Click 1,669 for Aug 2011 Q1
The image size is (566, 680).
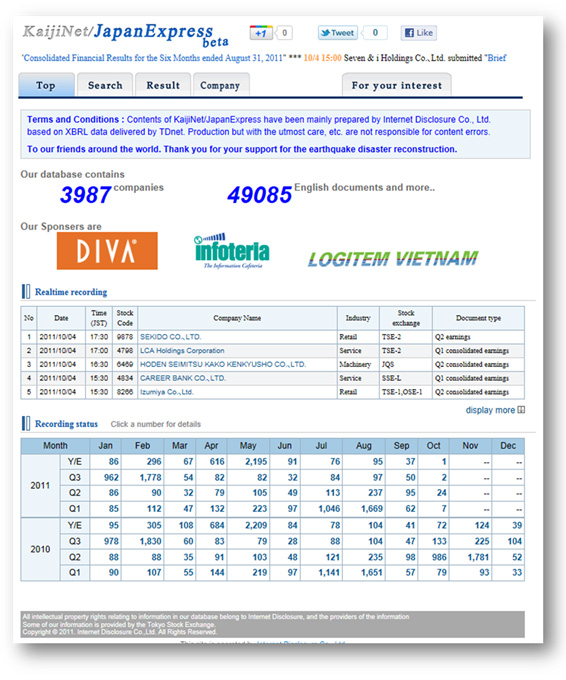click(x=372, y=509)
